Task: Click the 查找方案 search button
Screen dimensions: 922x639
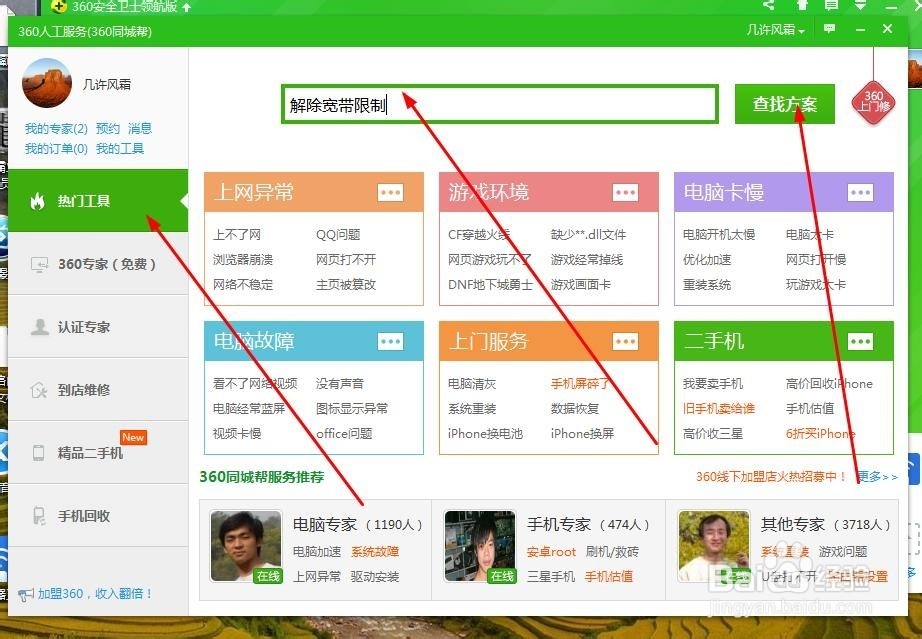Action: [x=784, y=104]
